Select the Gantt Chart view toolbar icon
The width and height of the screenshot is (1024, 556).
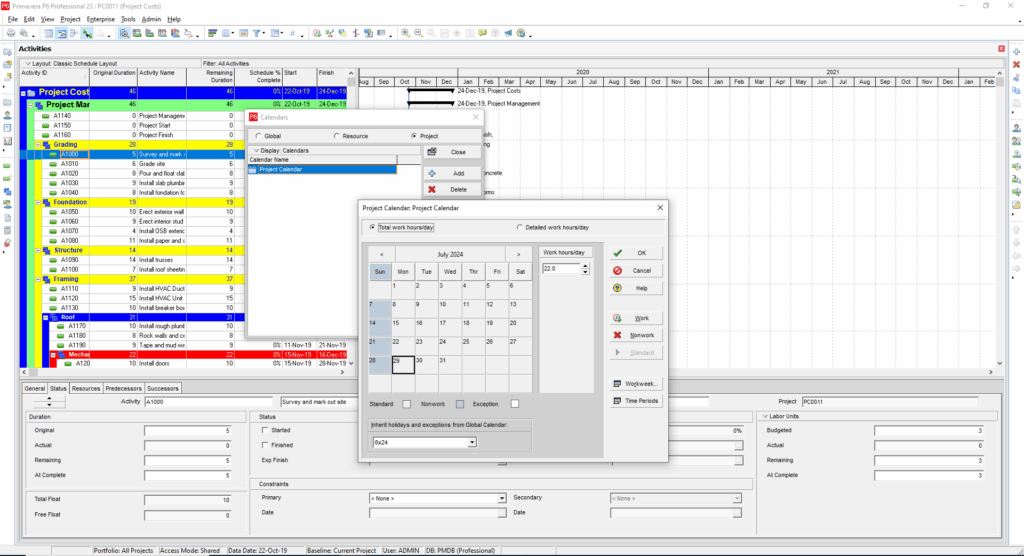tap(61, 33)
